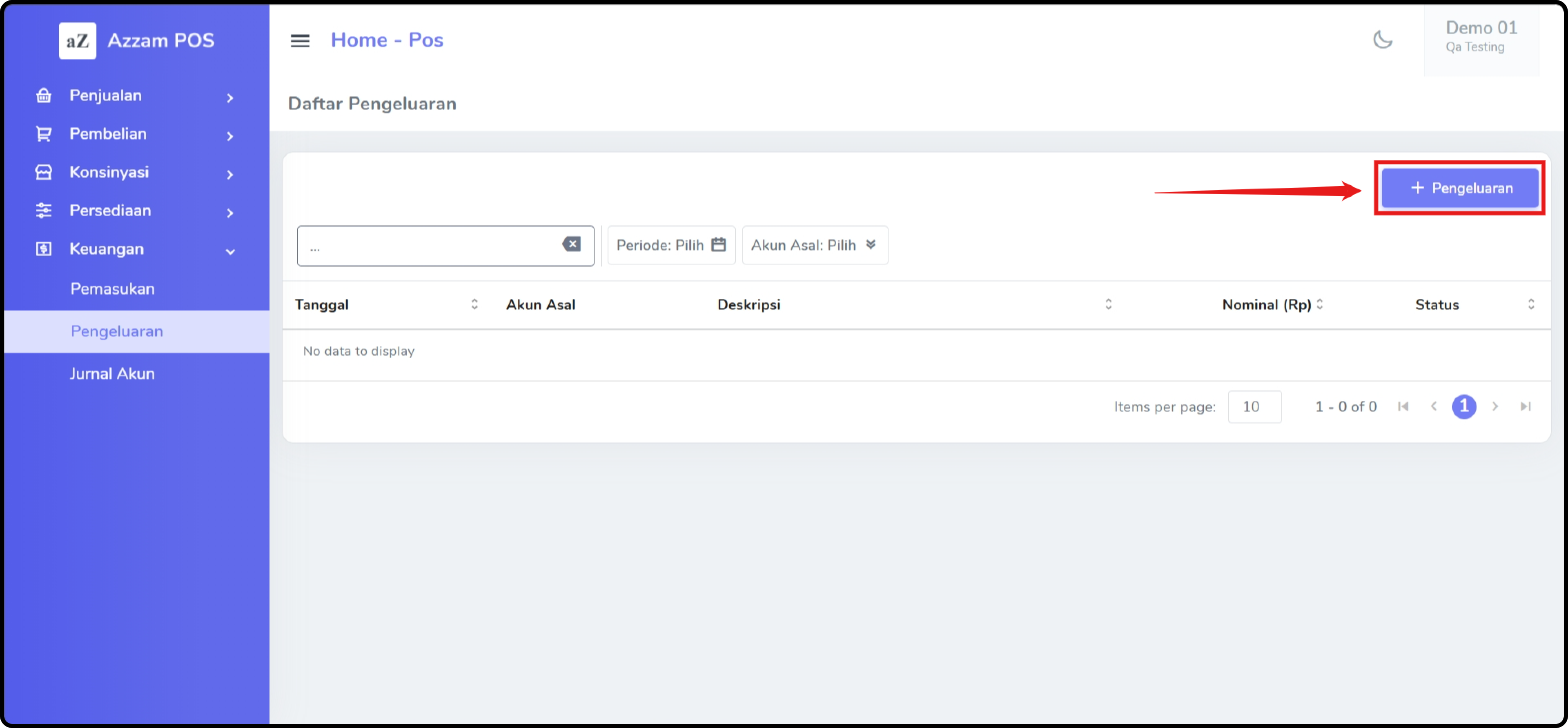Click the Home - Pos link
The height and width of the screenshot is (728, 1568).
pos(387,40)
